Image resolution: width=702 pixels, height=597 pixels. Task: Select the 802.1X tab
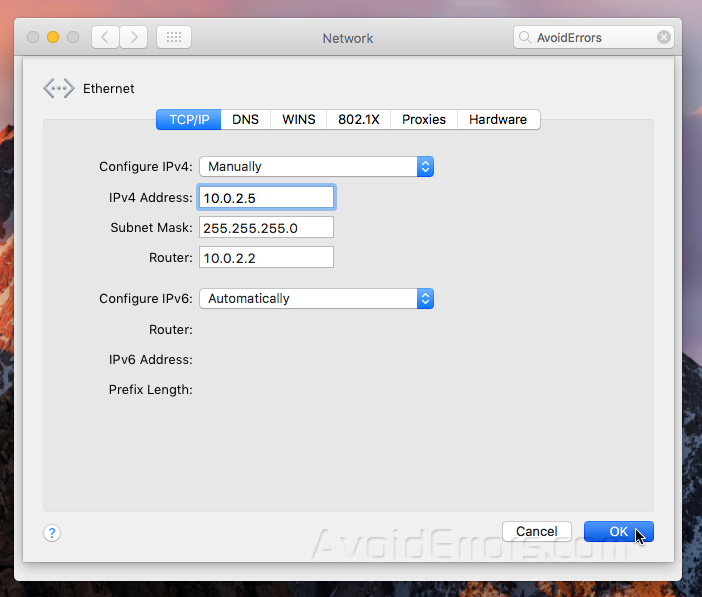point(358,119)
